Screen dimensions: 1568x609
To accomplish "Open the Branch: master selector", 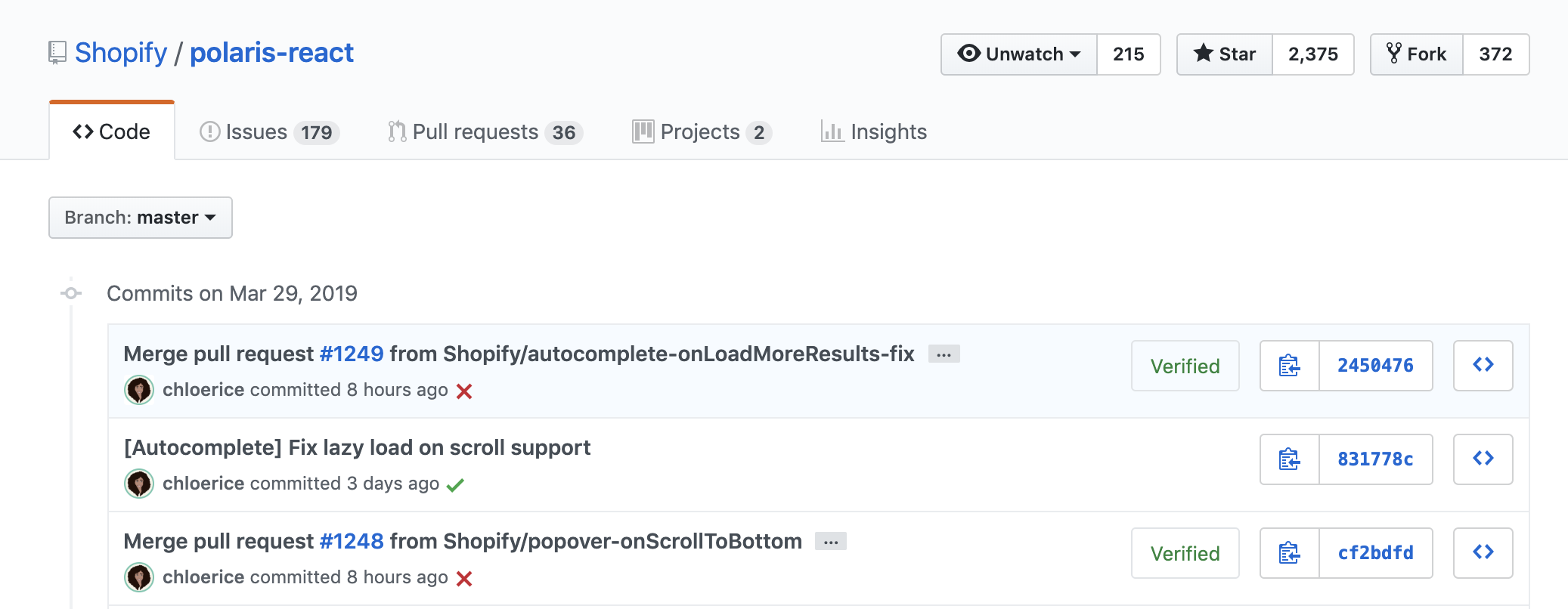I will tap(140, 218).
